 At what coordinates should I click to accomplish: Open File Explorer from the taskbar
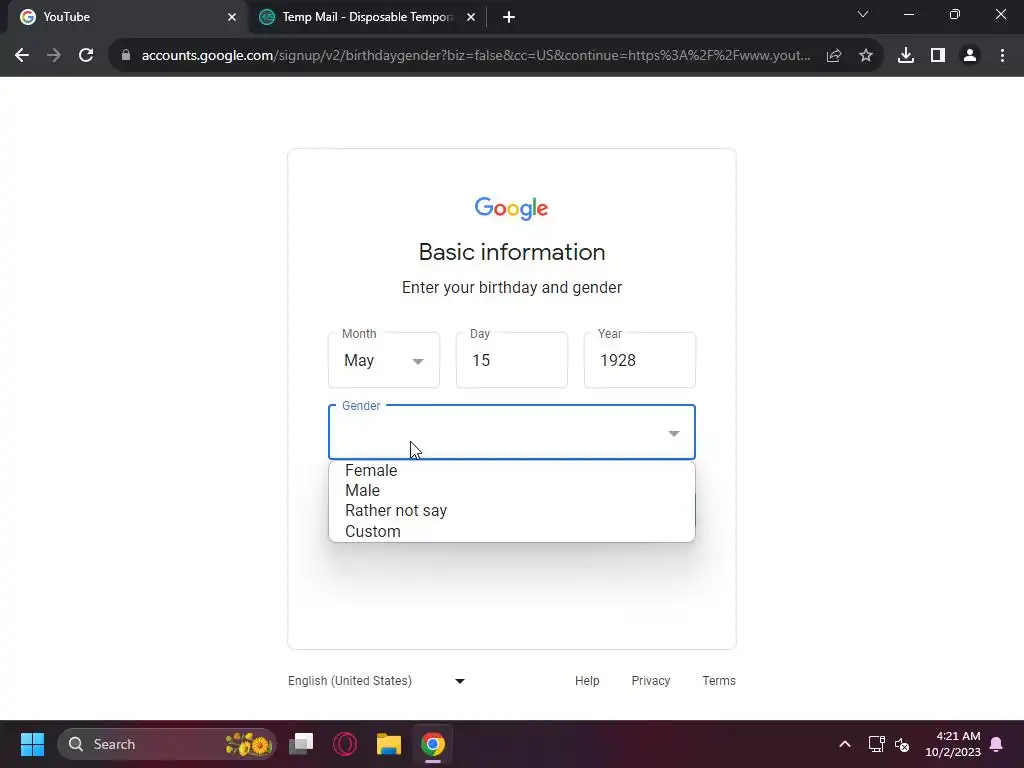389,744
